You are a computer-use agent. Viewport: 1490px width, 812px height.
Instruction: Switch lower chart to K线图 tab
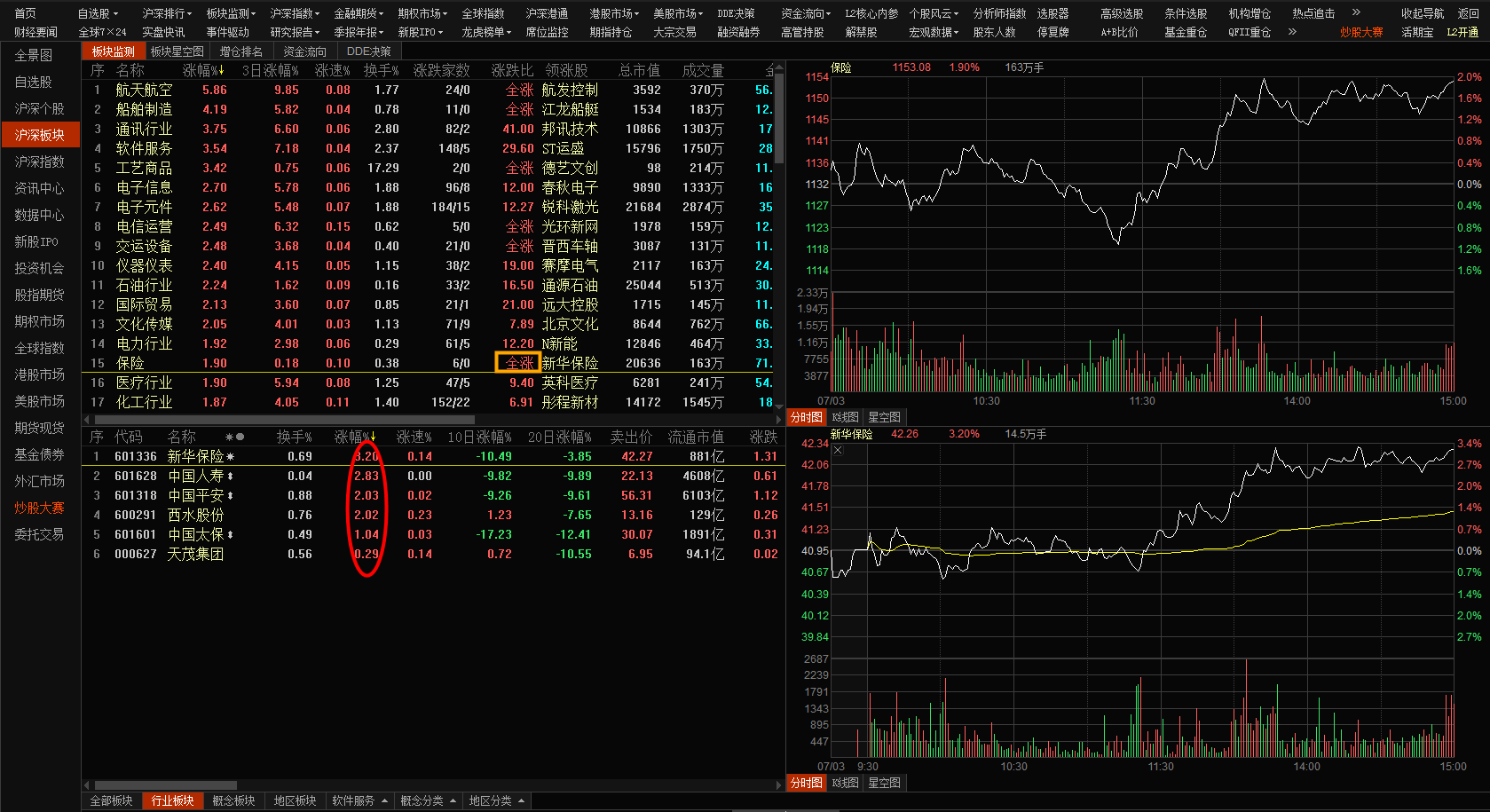point(845,783)
